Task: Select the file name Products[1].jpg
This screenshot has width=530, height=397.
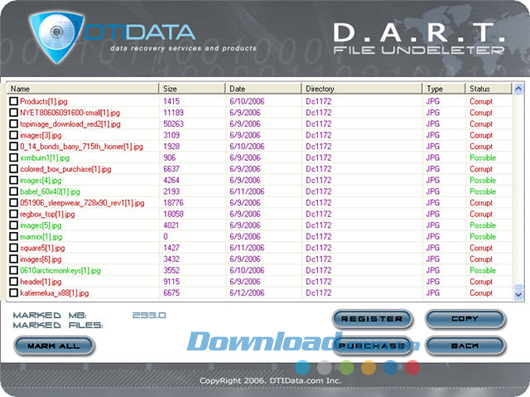Action: [44, 101]
